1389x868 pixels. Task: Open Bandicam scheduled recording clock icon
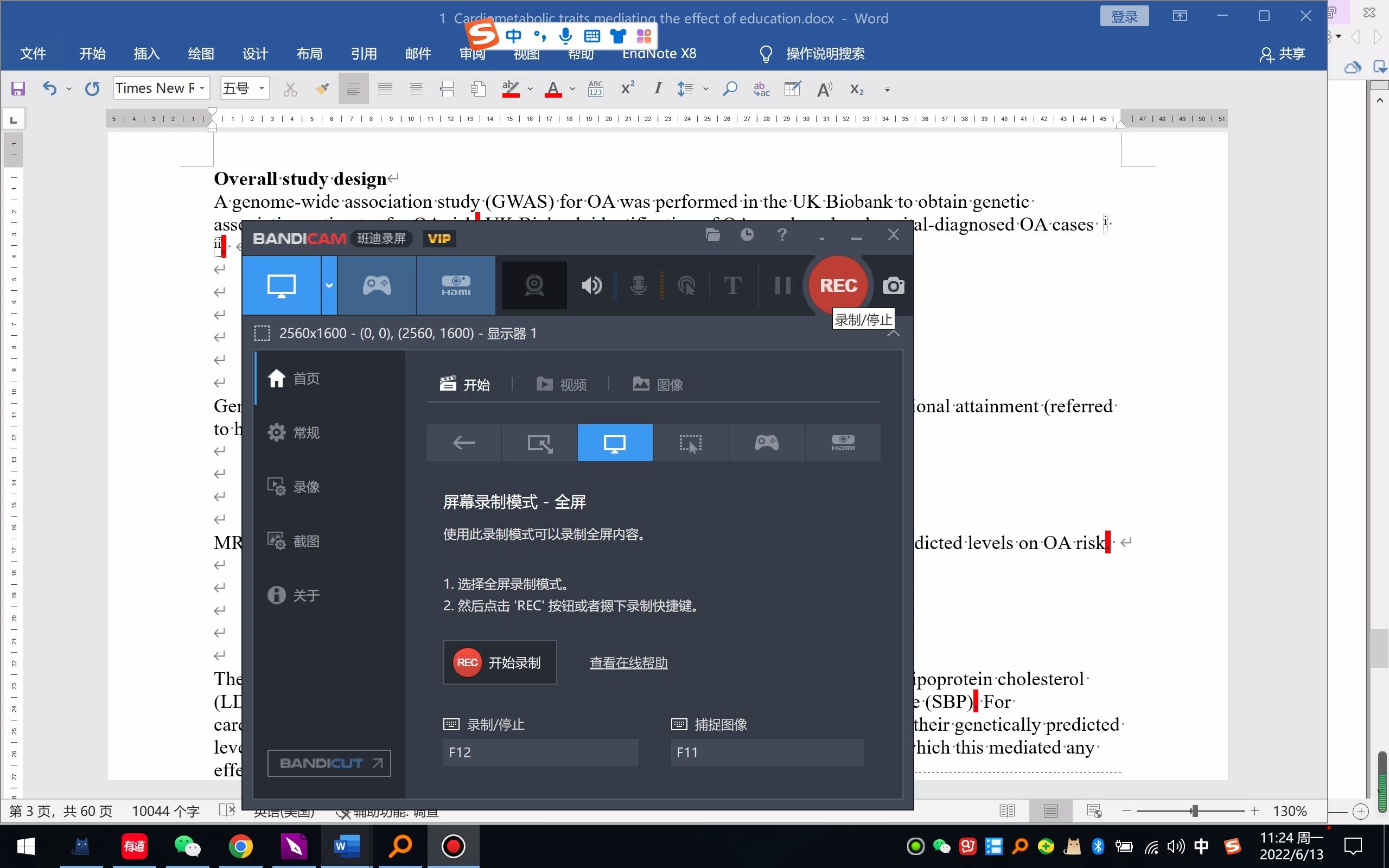tap(747, 234)
